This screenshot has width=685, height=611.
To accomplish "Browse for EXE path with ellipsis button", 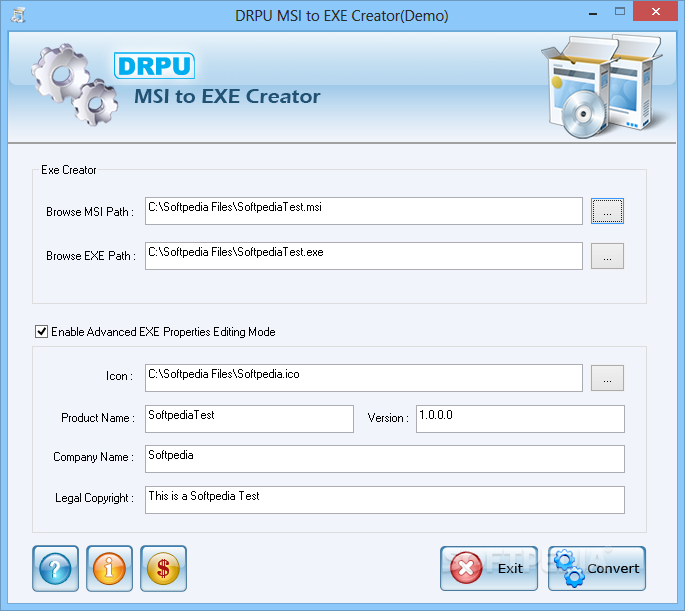I will (x=607, y=256).
